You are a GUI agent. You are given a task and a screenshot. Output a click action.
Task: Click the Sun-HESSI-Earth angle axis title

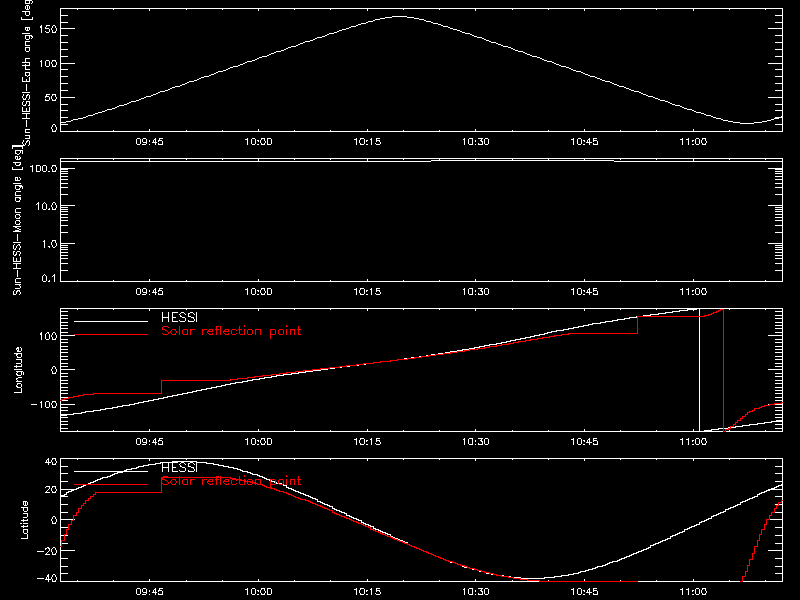[x=27, y=72]
